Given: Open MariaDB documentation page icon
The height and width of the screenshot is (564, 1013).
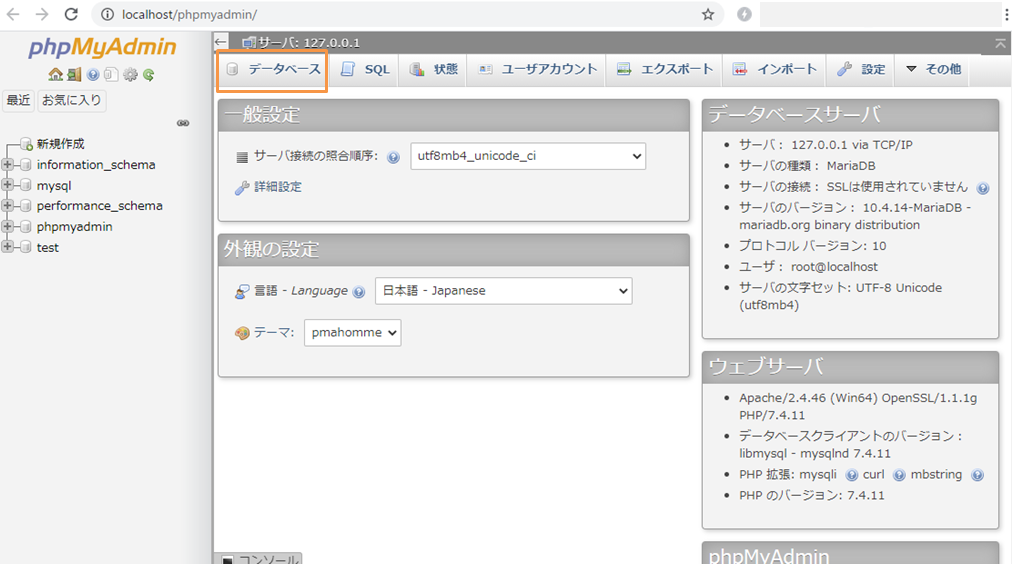Looking at the screenshot, I should pyautogui.click(x=111, y=75).
